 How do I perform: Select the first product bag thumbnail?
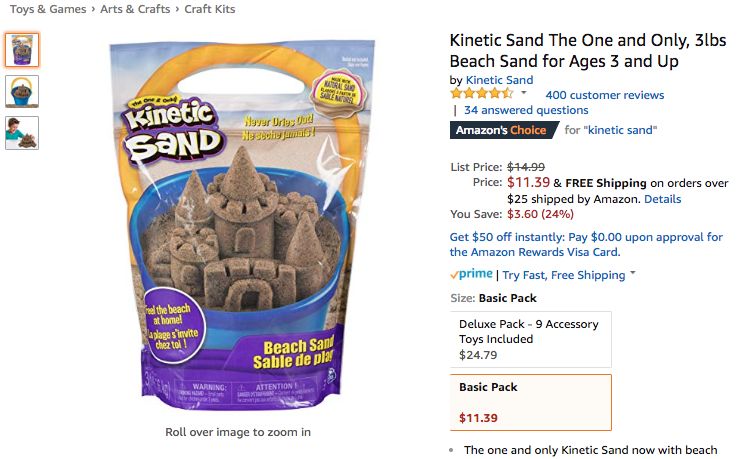click(x=22, y=50)
